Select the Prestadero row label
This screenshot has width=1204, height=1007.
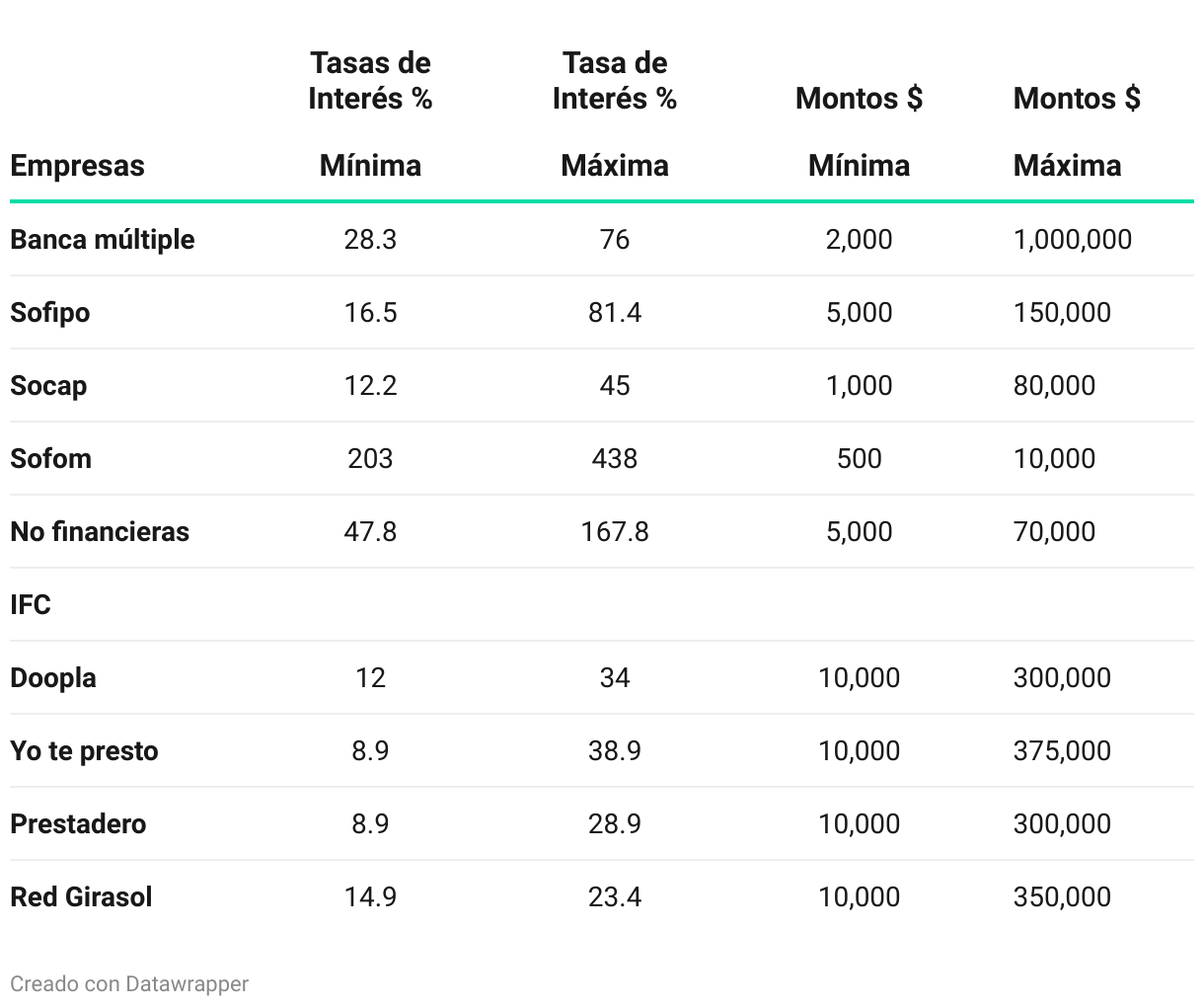point(78,824)
